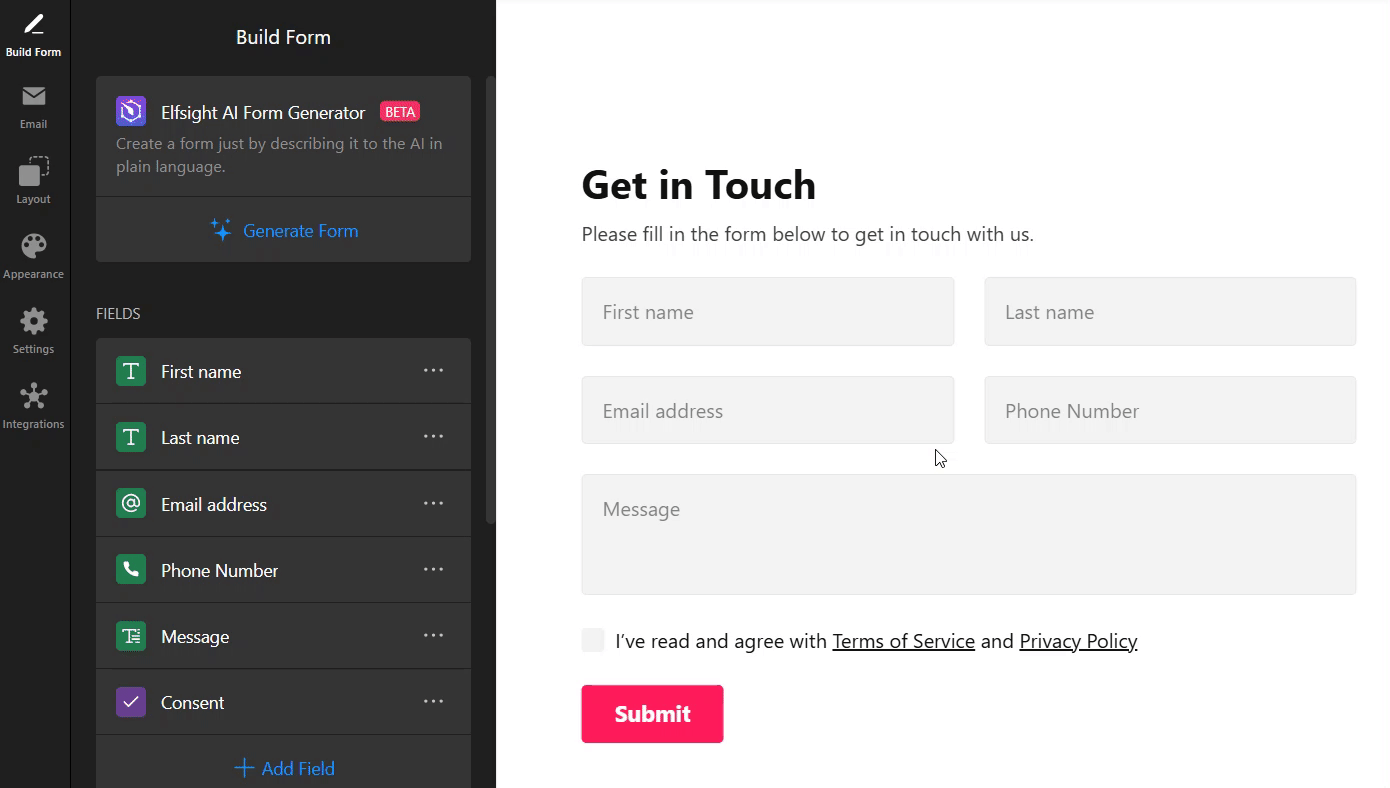Tick the Terms of Service consent checkbox
Viewport: 1390px width, 788px height.
click(593, 641)
